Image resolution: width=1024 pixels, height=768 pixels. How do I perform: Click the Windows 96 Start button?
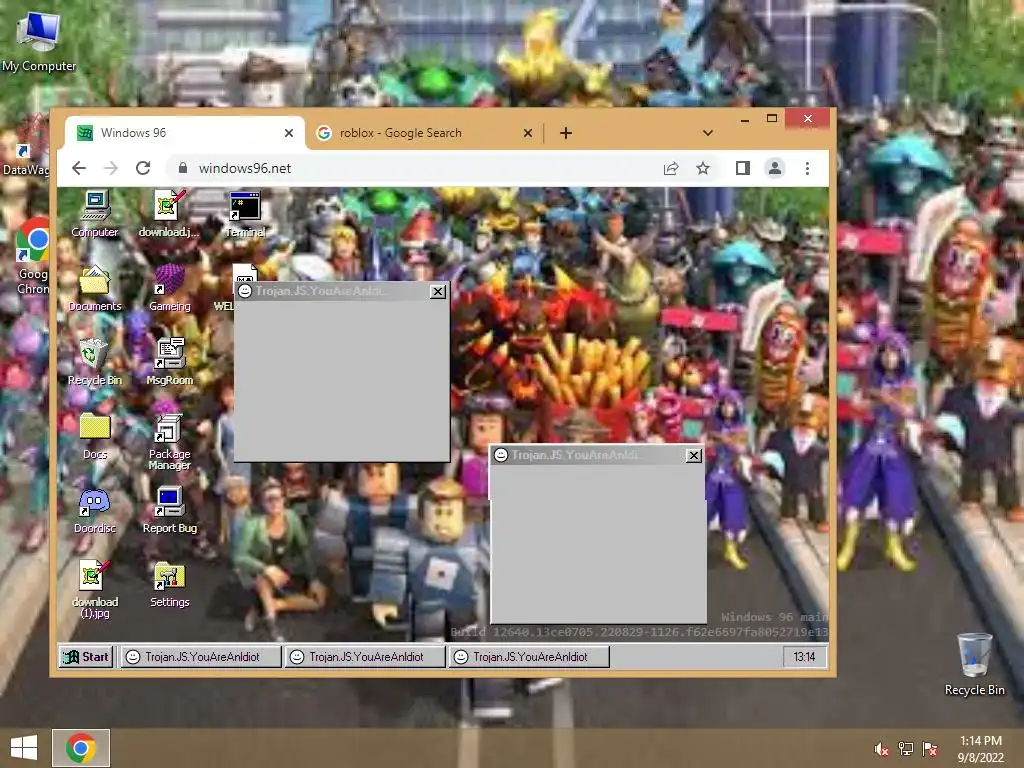tap(86, 657)
